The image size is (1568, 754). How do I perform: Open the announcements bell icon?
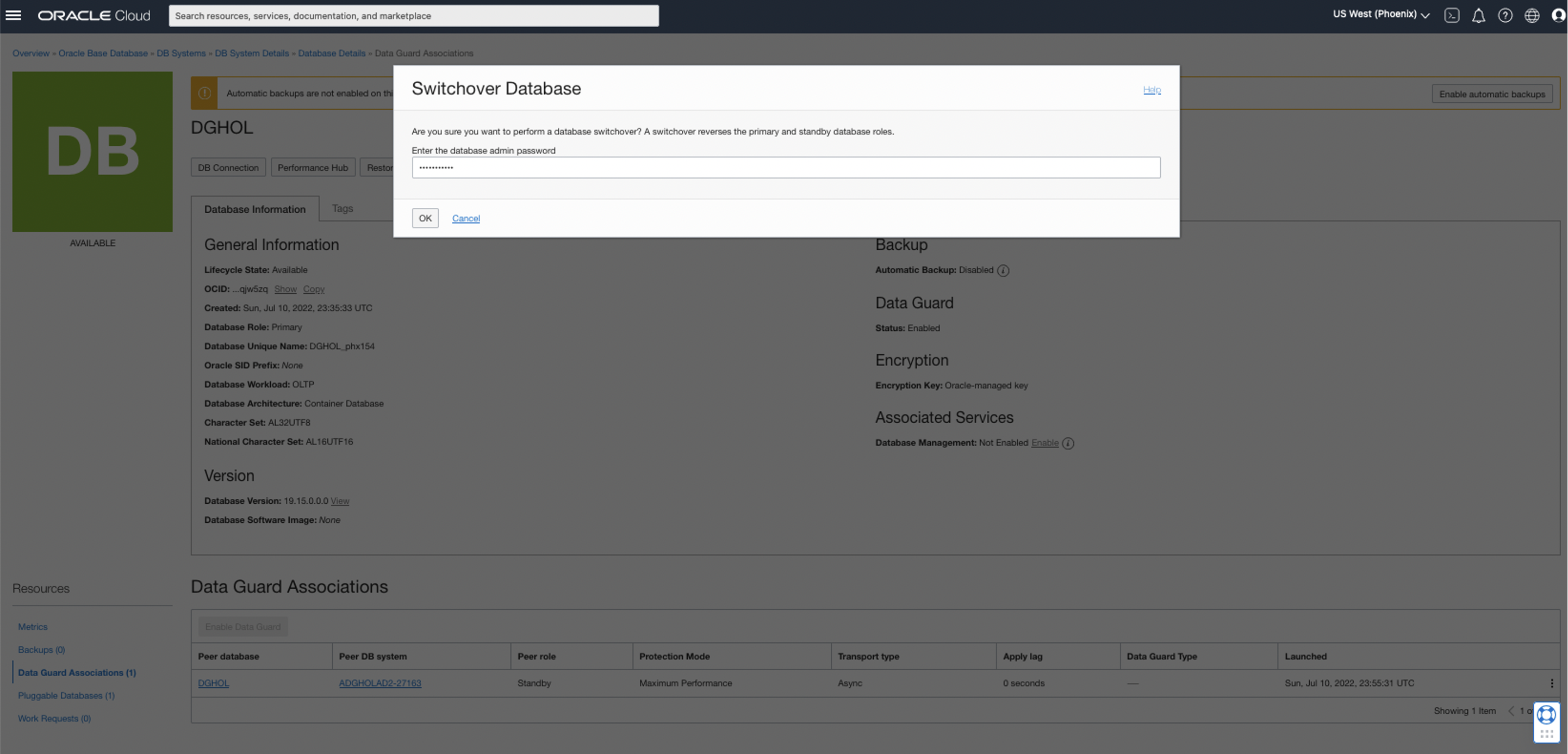click(x=1478, y=15)
